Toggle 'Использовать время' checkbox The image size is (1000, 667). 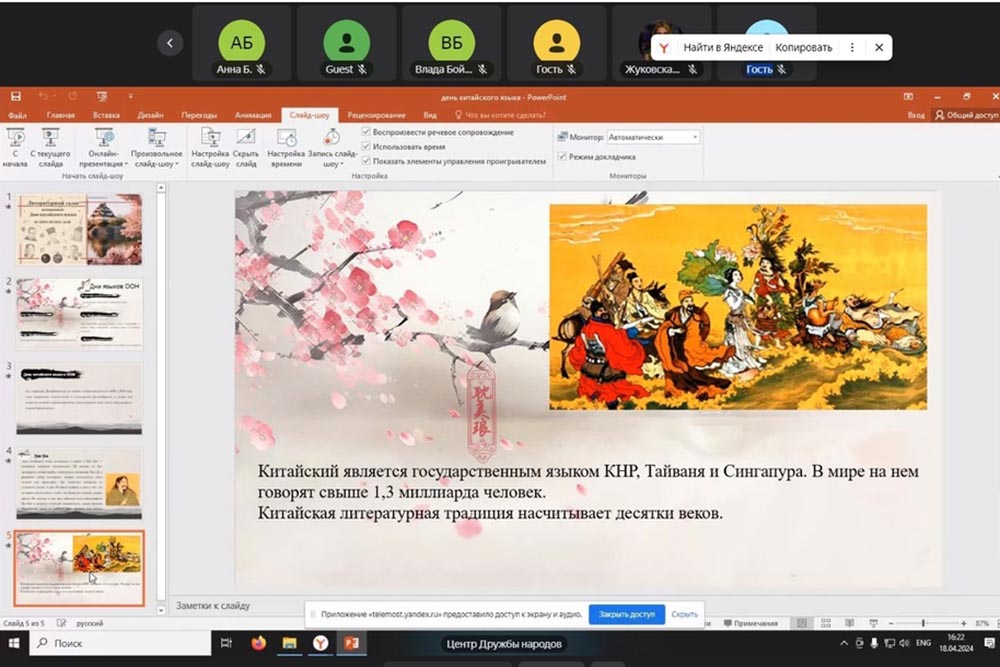367,146
